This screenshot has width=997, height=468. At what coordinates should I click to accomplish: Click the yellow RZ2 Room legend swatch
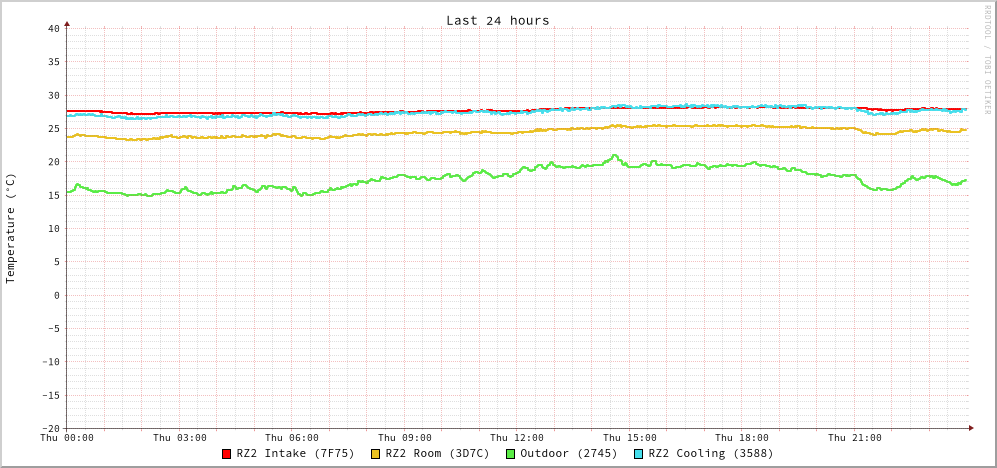click(376, 454)
